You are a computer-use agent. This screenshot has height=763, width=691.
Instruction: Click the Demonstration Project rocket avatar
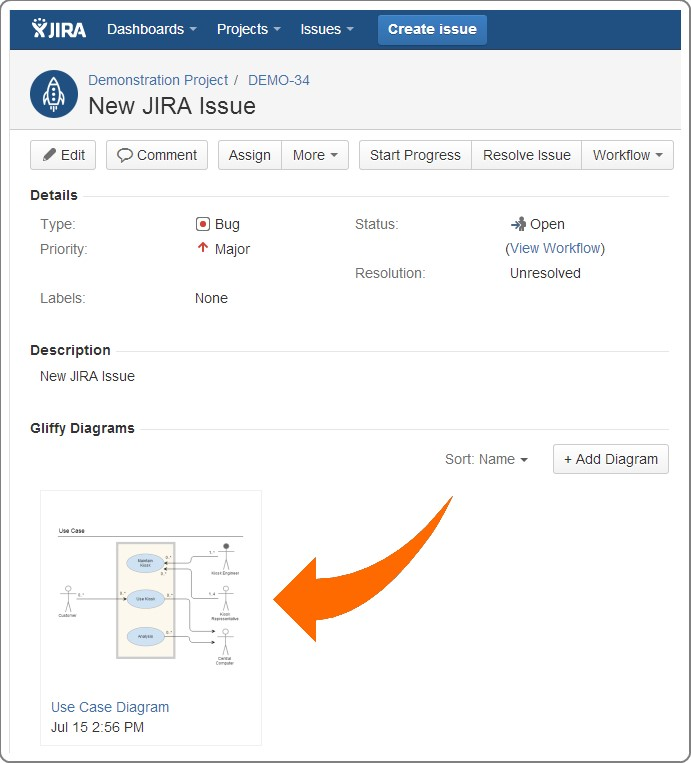(54, 94)
